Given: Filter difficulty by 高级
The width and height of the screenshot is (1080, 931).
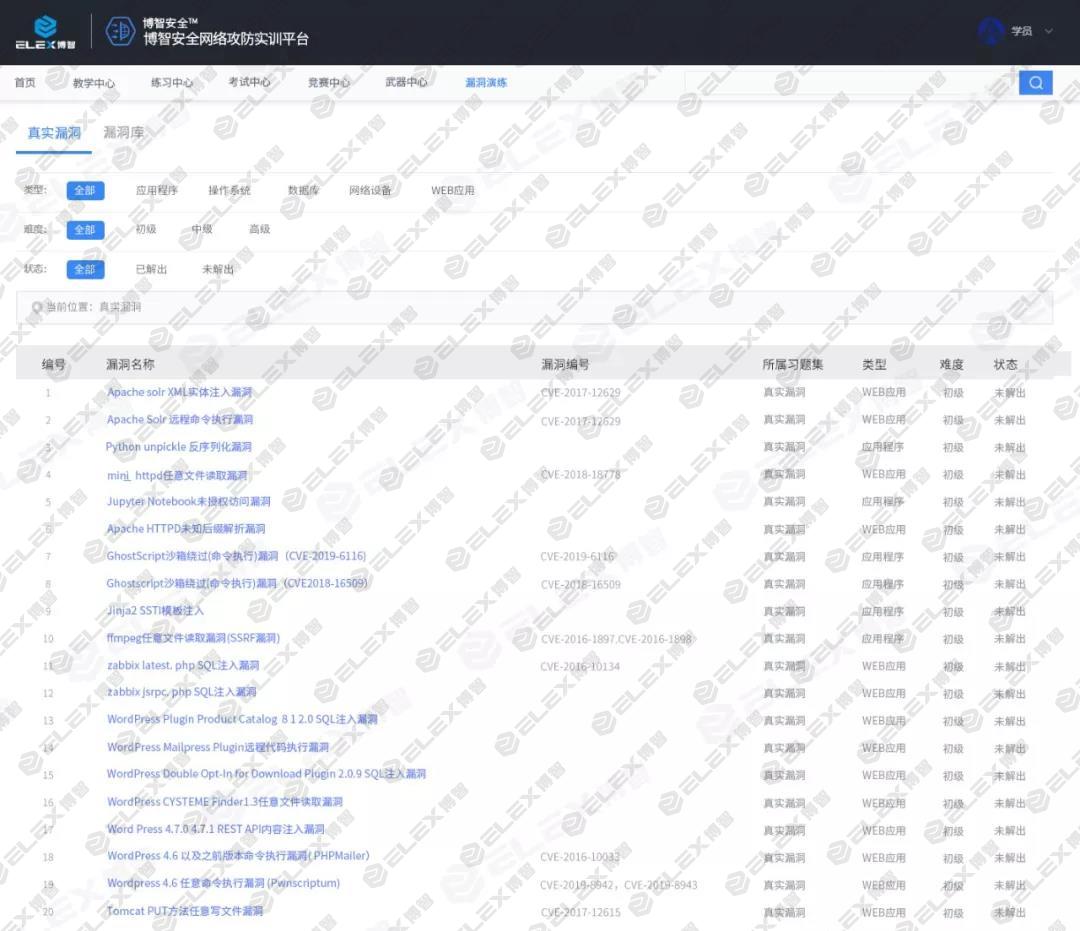Looking at the screenshot, I should click(x=260, y=229).
